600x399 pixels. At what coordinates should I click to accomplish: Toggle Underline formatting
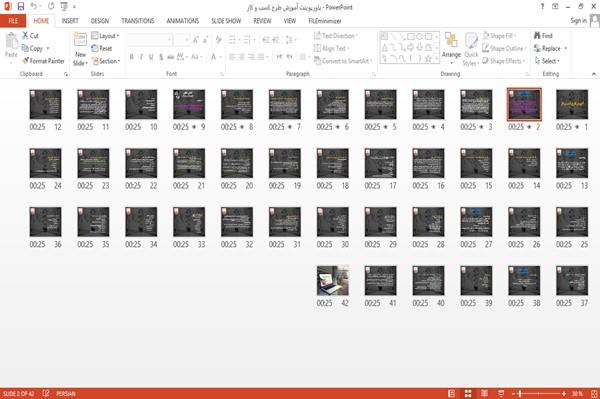[x=151, y=57]
